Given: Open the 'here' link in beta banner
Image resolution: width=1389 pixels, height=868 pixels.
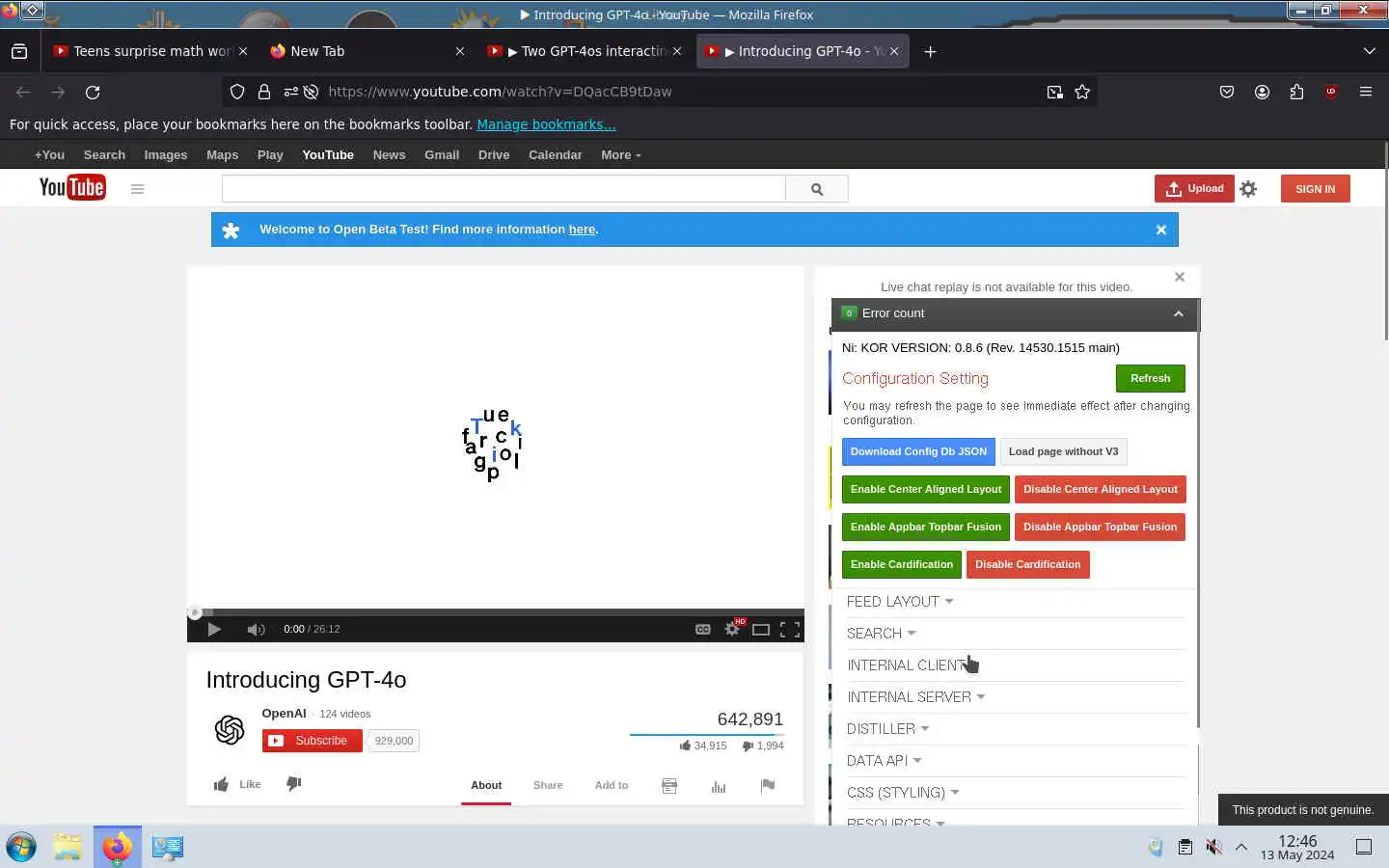Looking at the screenshot, I should [582, 230].
